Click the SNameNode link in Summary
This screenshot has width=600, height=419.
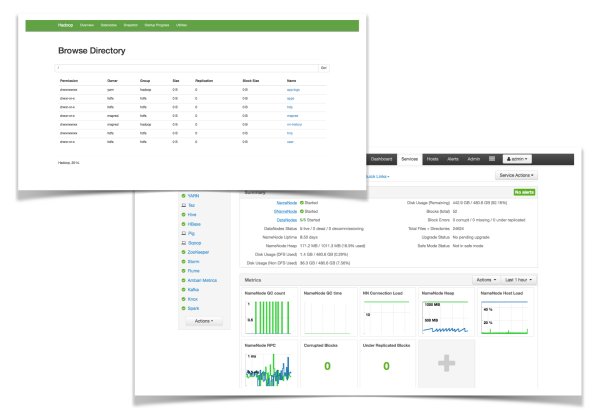tap(285, 212)
